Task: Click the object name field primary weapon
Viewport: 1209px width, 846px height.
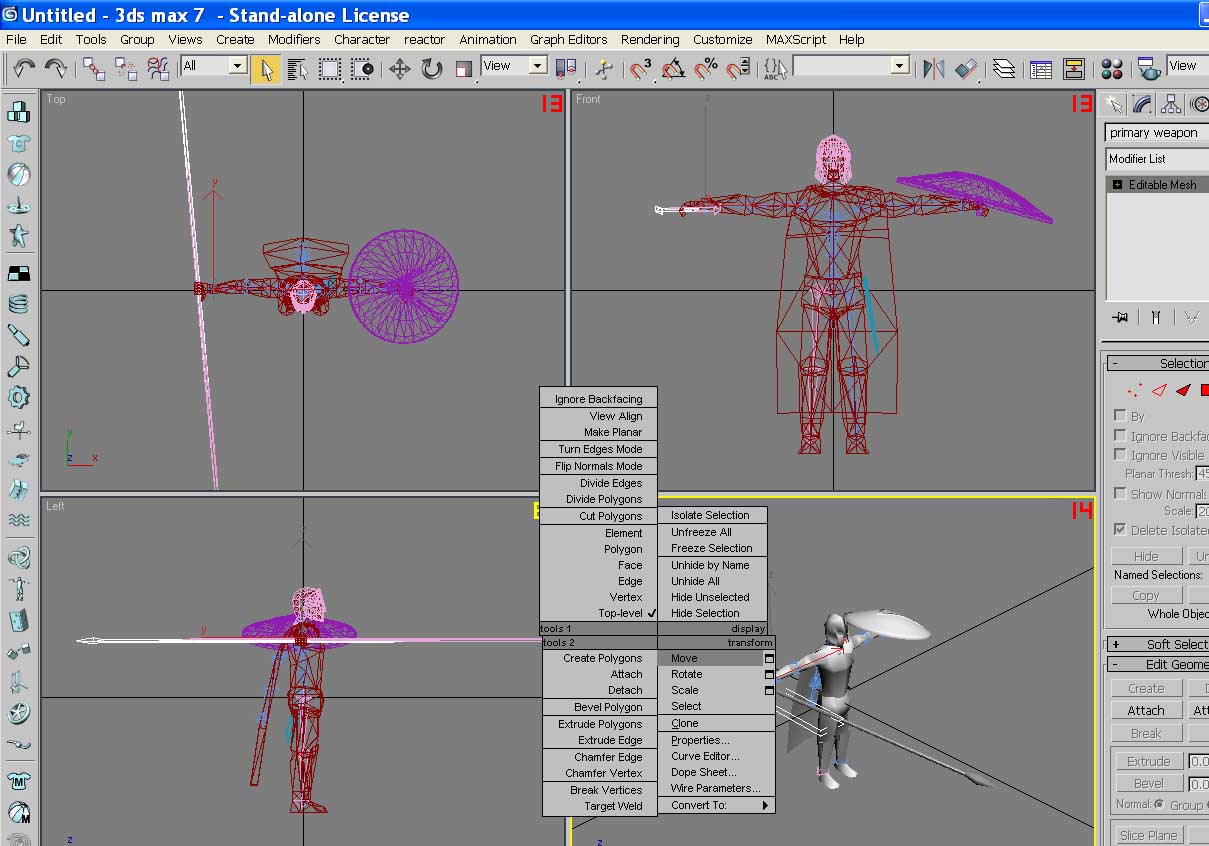Action: [1157, 133]
